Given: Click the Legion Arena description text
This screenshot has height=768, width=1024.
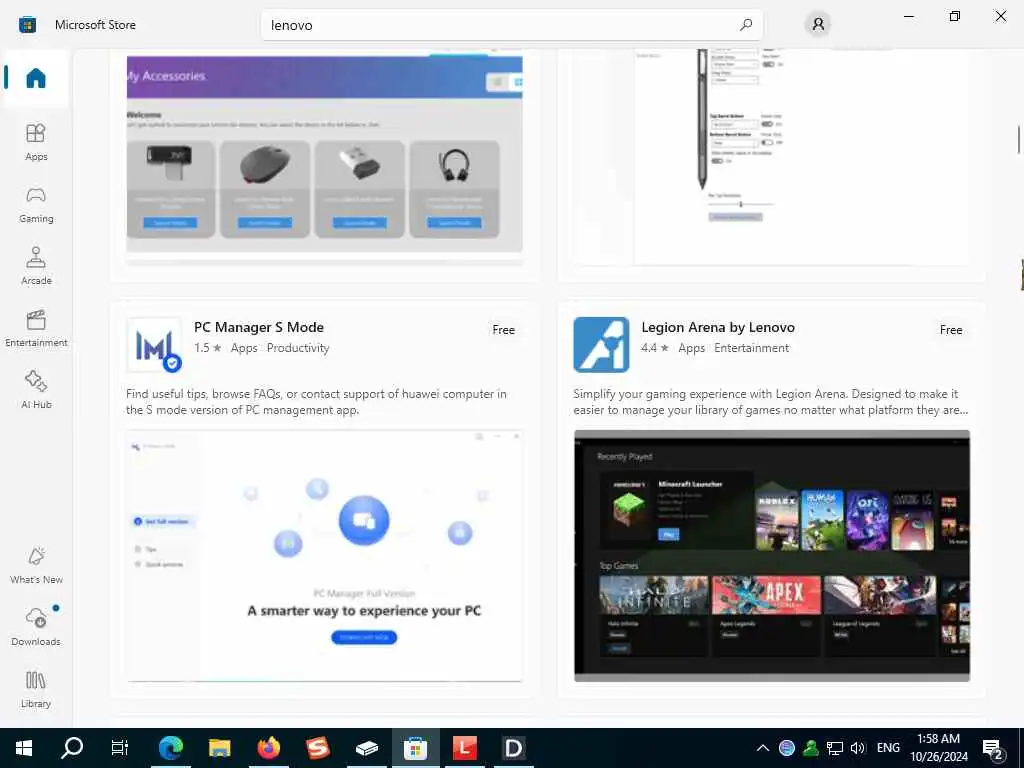Looking at the screenshot, I should pos(771,402).
